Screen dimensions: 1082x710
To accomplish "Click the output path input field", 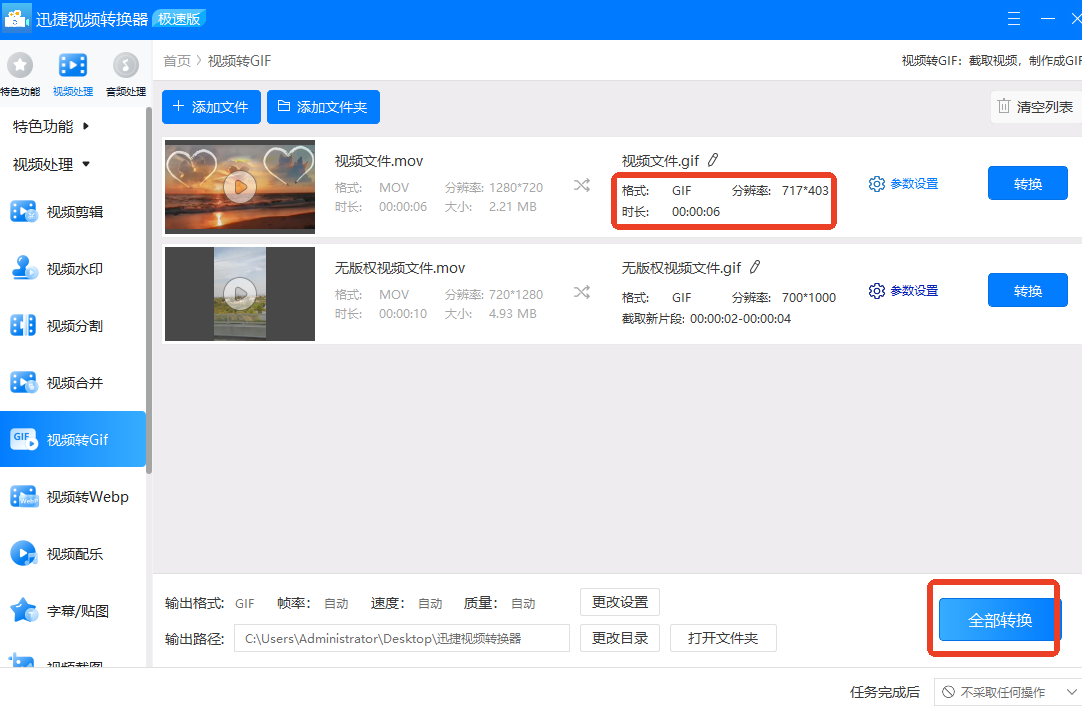I will click(402, 638).
